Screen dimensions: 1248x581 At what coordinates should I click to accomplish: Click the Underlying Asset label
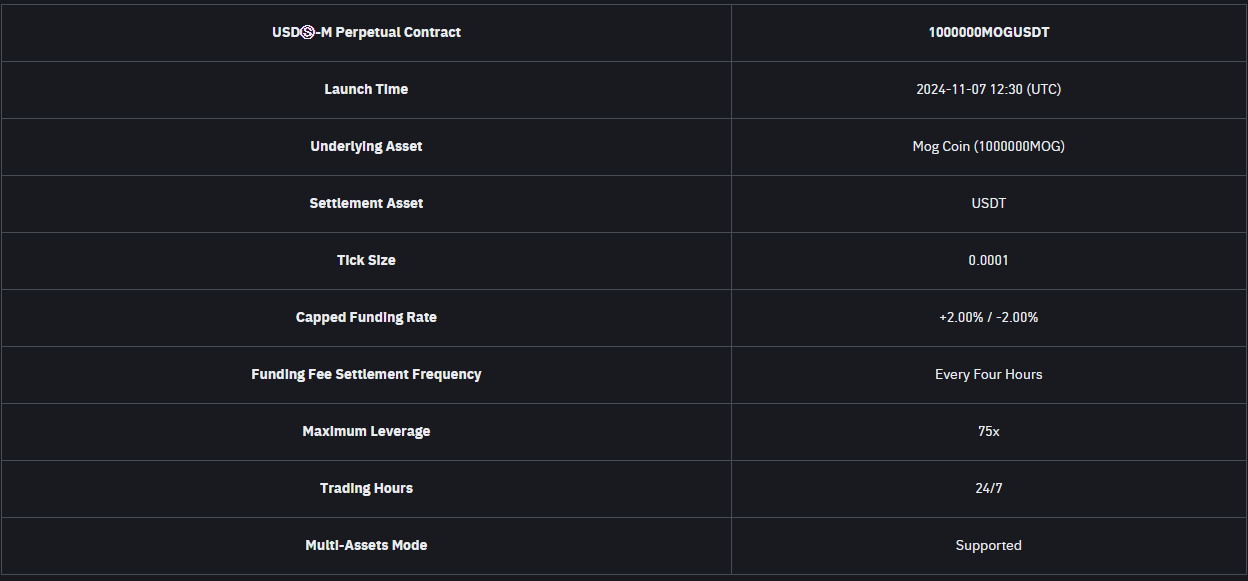click(366, 146)
